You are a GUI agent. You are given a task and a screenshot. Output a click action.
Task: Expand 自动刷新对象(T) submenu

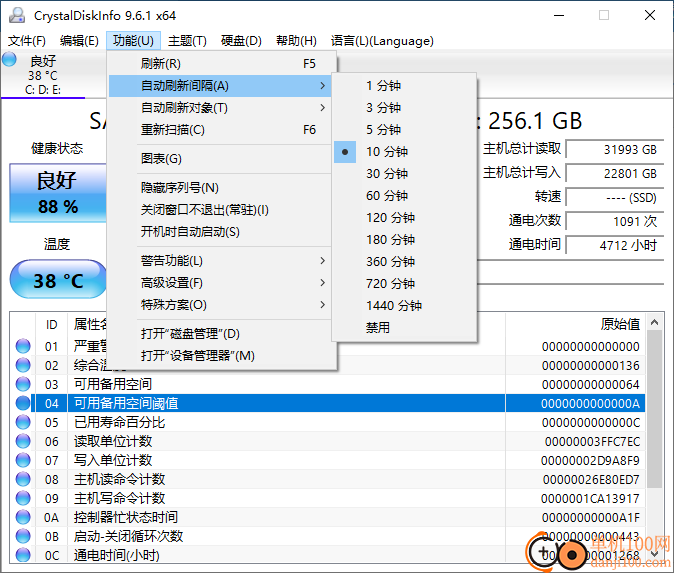pyautogui.click(x=220, y=108)
